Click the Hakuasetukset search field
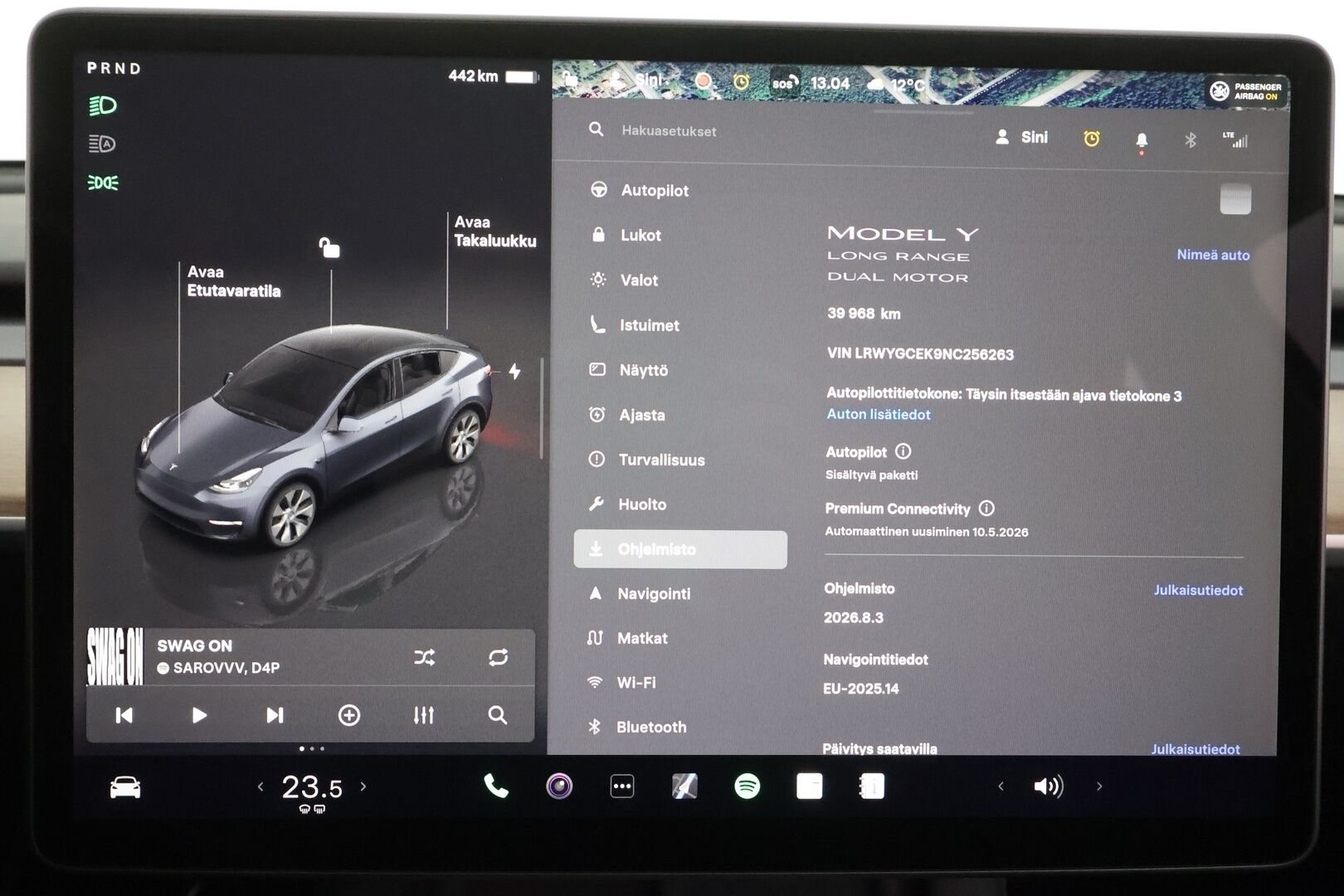This screenshot has height=896, width=1344. (x=669, y=131)
